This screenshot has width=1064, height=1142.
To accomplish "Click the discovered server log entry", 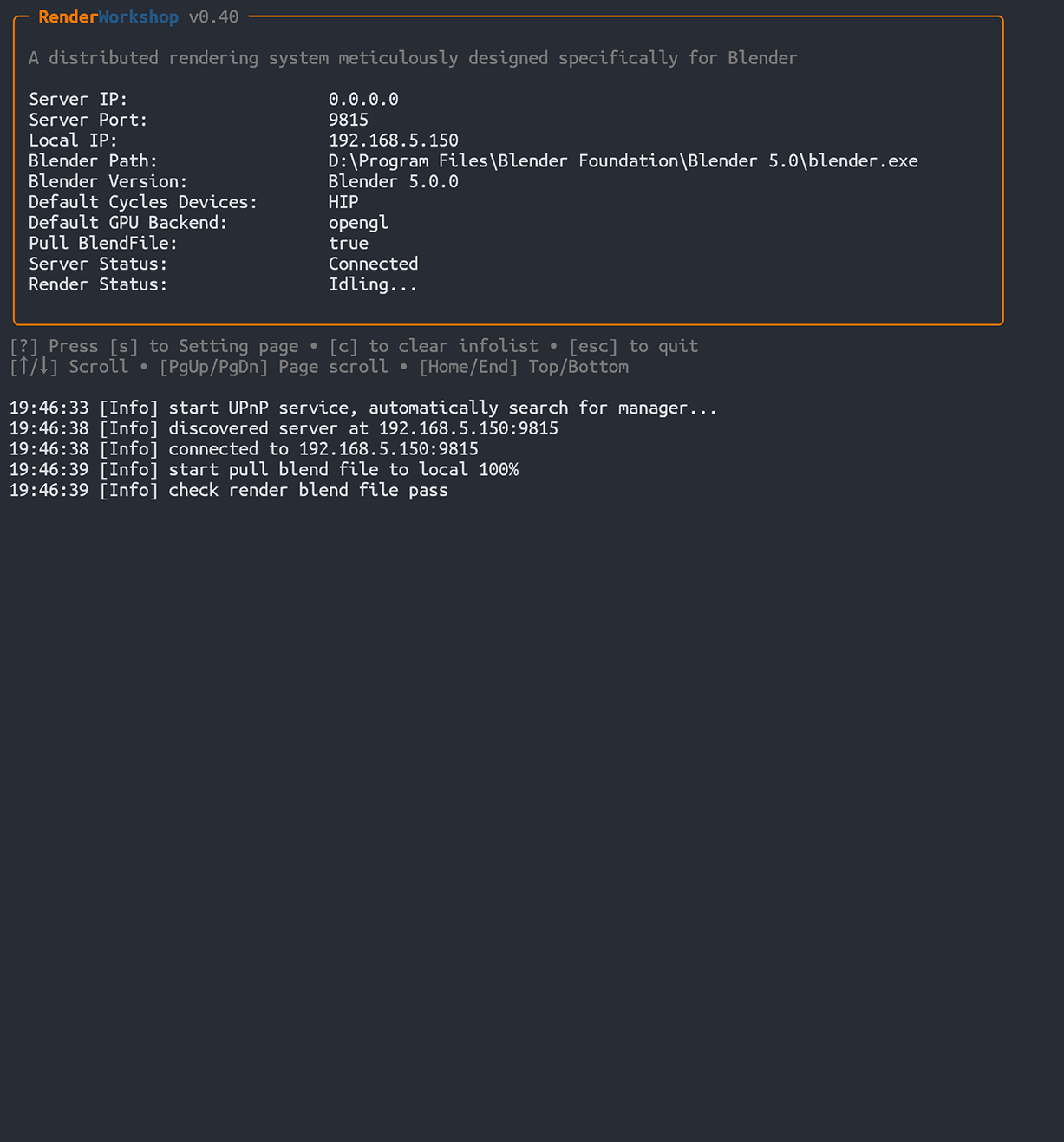I will [x=284, y=428].
